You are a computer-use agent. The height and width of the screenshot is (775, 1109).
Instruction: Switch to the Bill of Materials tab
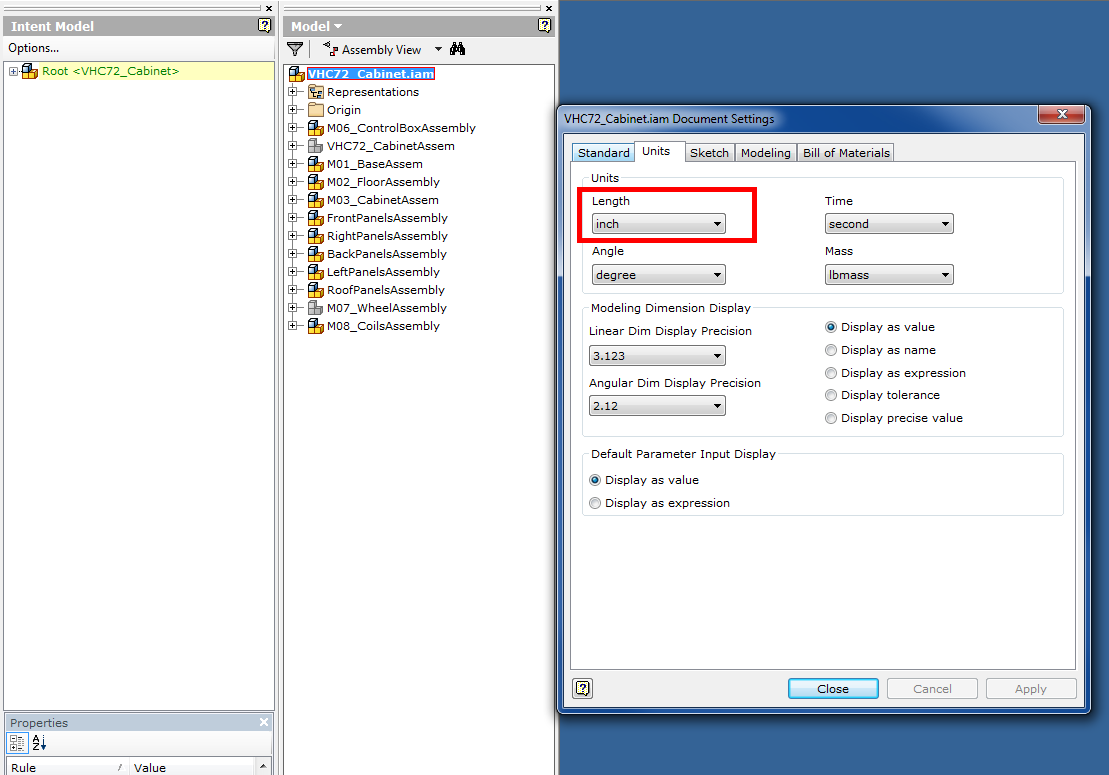(x=845, y=152)
